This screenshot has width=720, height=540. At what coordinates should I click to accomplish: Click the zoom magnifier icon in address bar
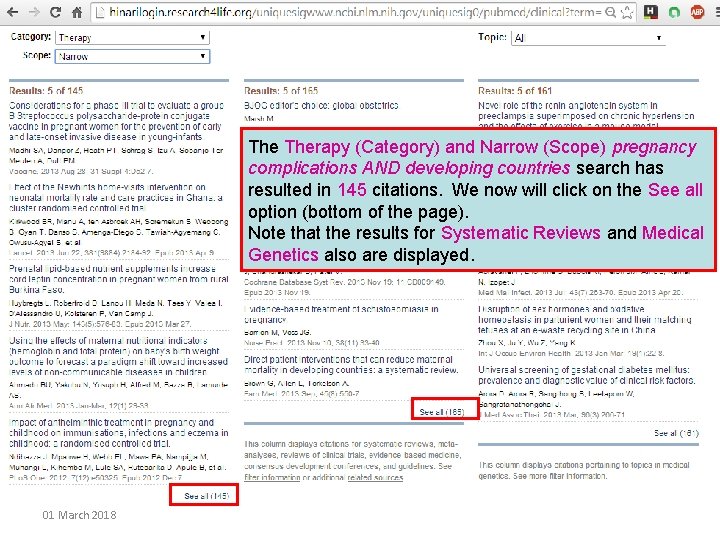tap(610, 12)
